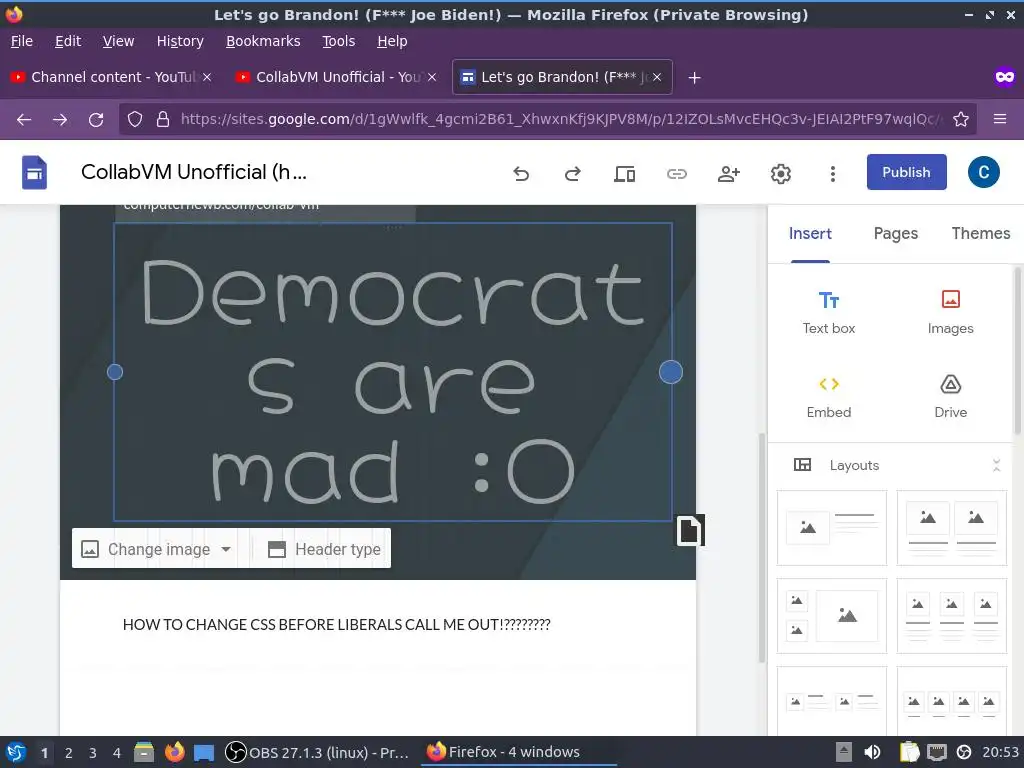1024x768 pixels.
Task: Open the Header type options
Action: (325, 549)
